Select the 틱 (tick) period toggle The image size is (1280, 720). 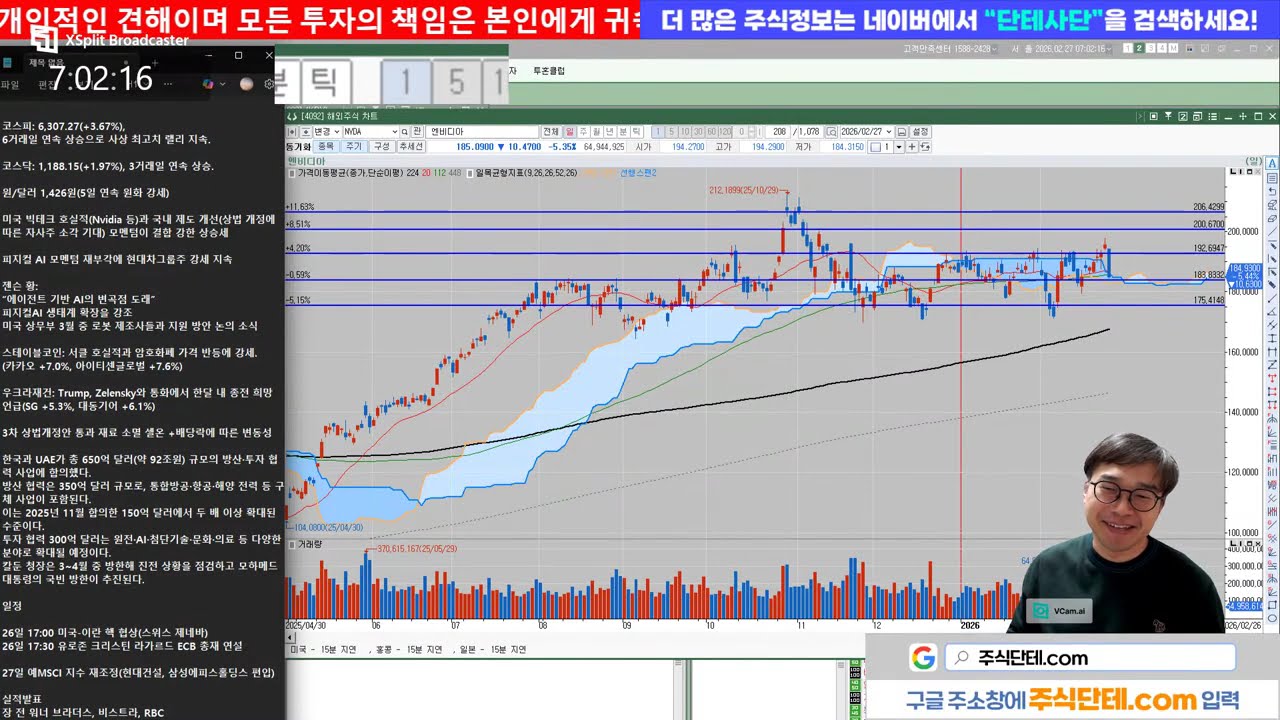(637, 132)
